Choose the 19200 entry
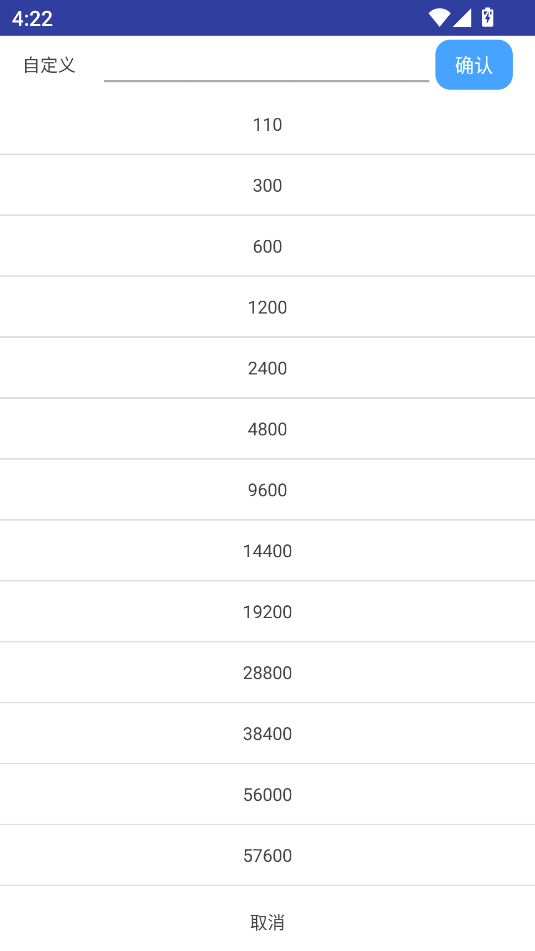Image resolution: width=535 pixels, height=951 pixels. tap(268, 611)
